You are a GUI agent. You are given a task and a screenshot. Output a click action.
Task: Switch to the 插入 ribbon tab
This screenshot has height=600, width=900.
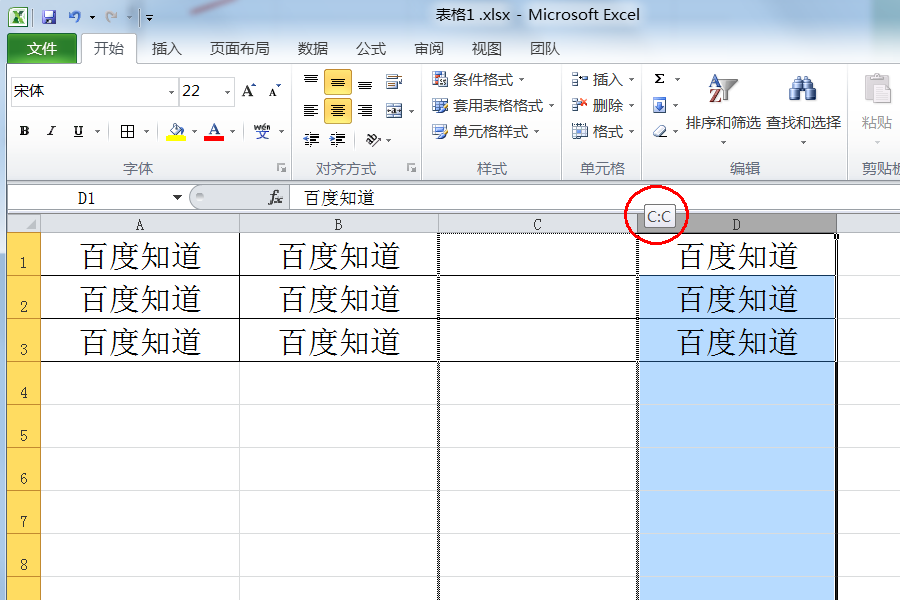pyautogui.click(x=166, y=48)
